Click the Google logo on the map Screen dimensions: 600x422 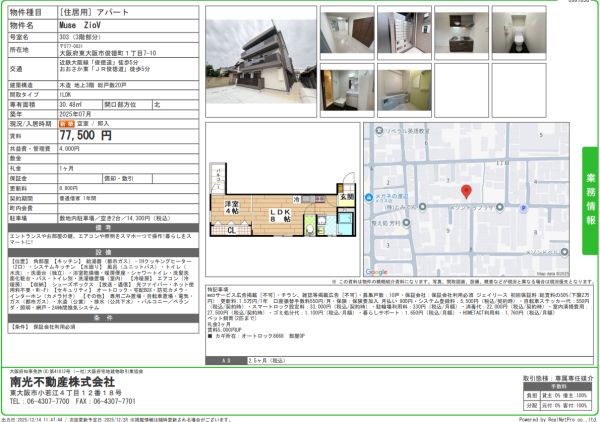(376, 272)
